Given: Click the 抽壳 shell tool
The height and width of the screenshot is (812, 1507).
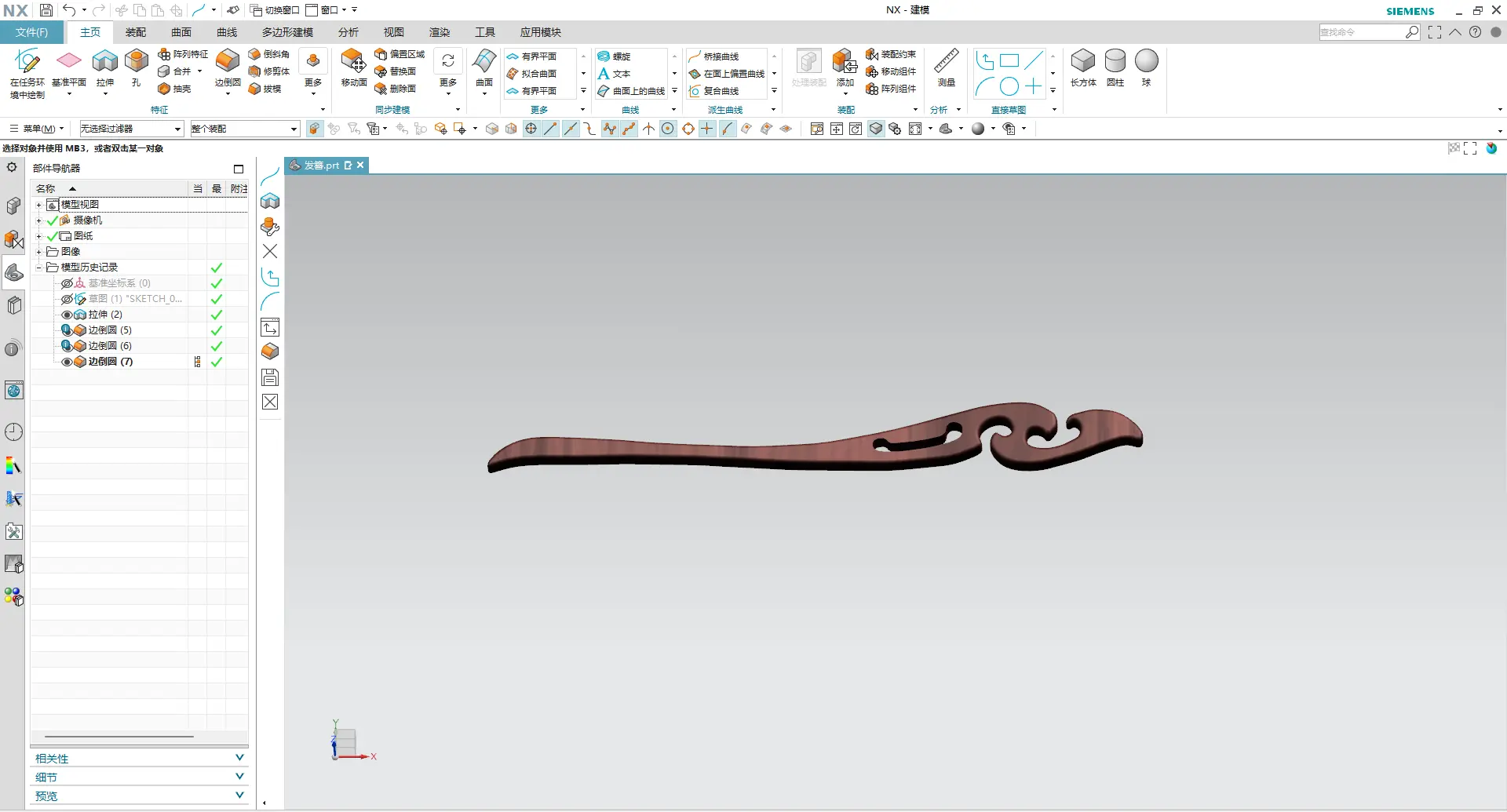Looking at the screenshot, I should 174,89.
